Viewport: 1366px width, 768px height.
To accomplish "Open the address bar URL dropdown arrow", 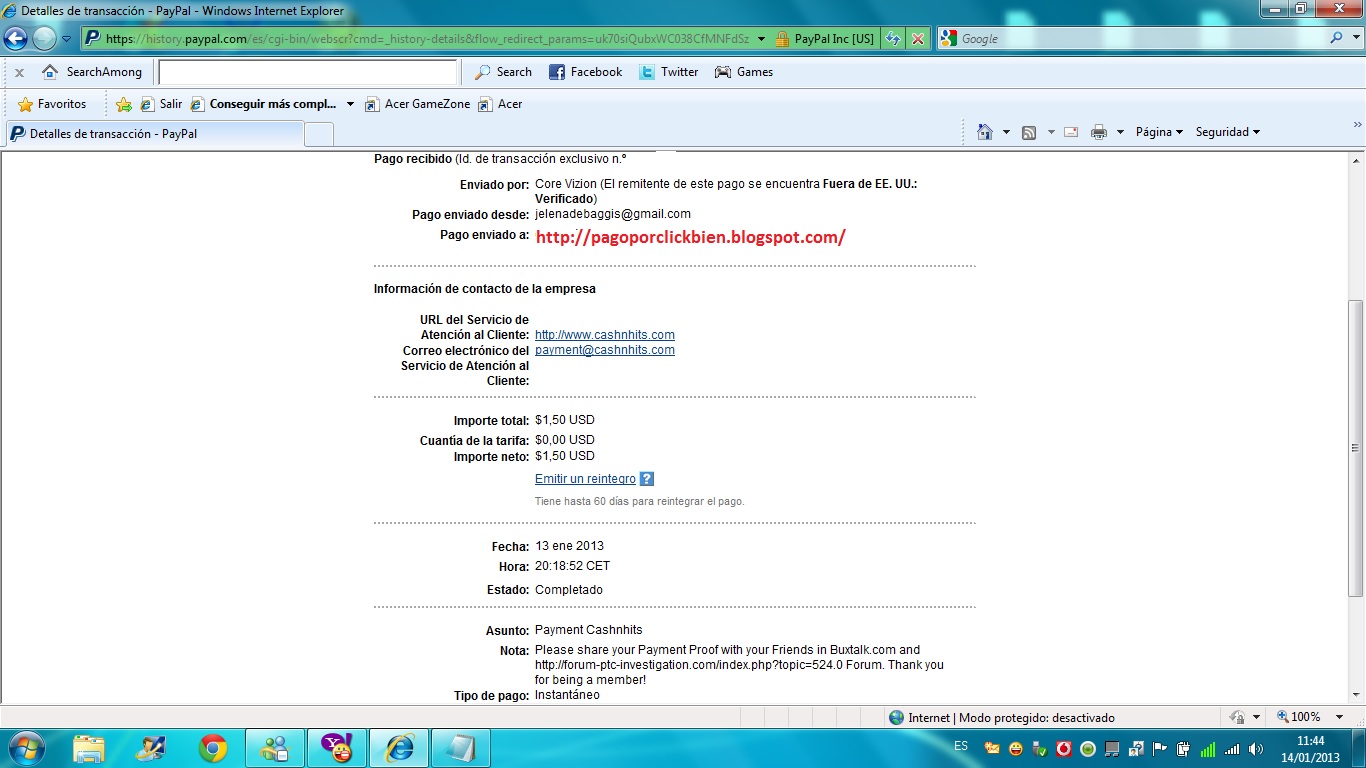I will (x=761, y=39).
